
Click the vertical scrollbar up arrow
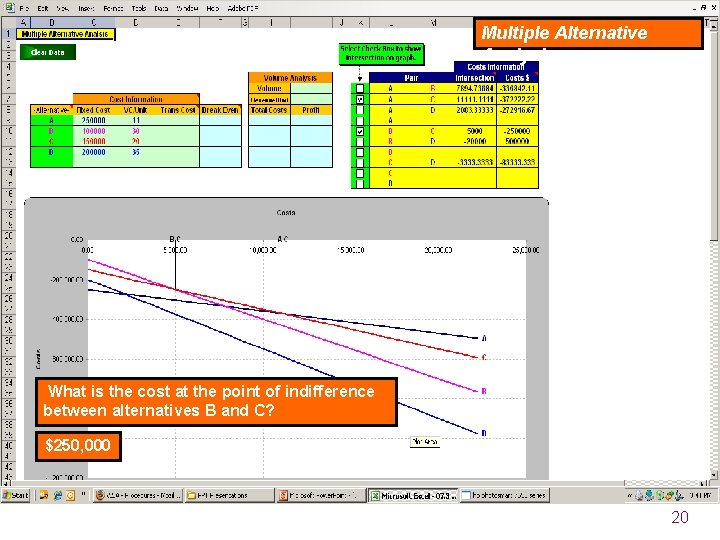tap(714, 26)
